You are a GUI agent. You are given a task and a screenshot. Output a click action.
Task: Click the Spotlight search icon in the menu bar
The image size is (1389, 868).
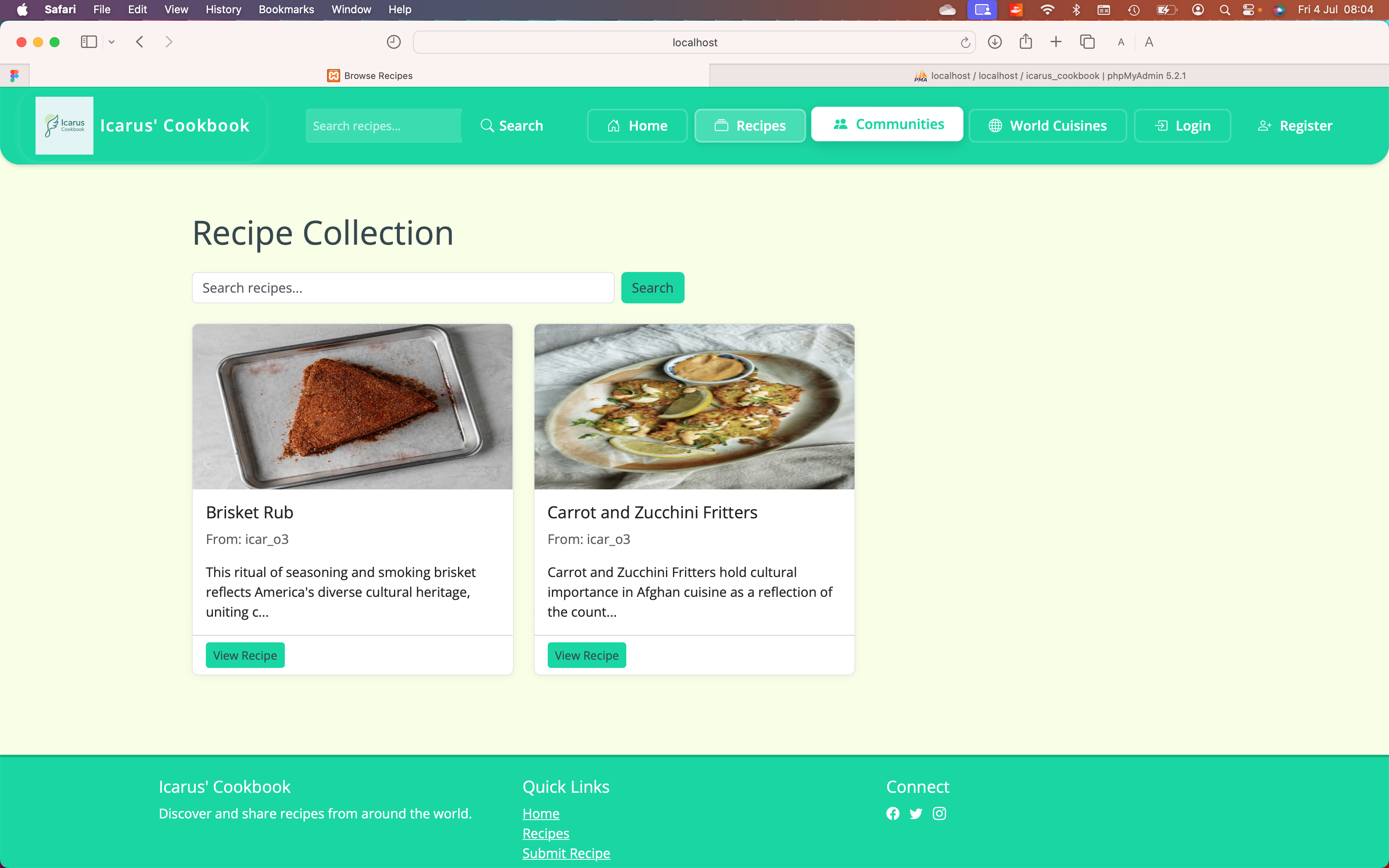click(x=1225, y=9)
